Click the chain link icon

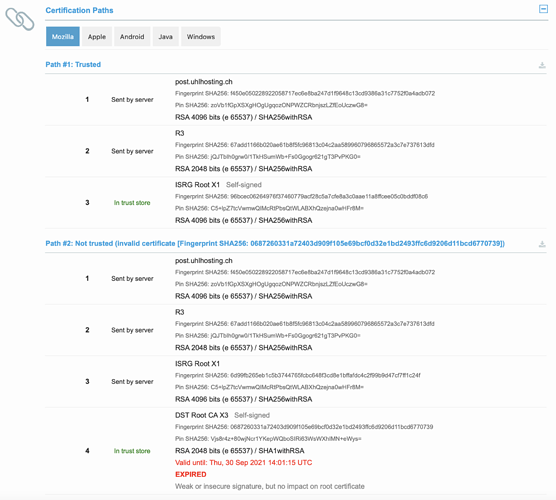pyautogui.click(x=20, y=19)
